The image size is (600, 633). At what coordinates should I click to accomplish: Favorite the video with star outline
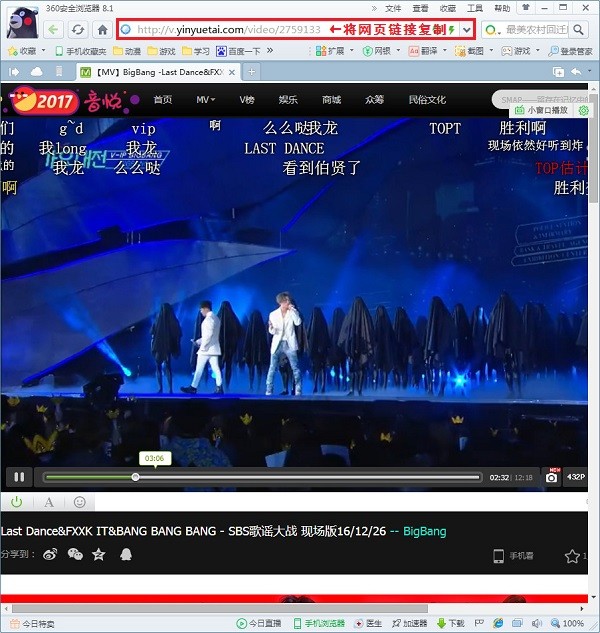tap(572, 556)
